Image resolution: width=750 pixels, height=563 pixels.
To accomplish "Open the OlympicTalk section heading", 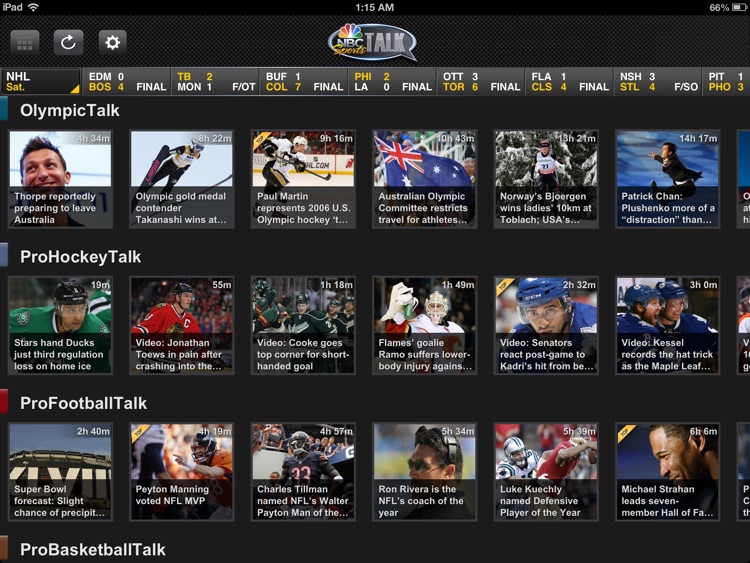I will coord(70,110).
